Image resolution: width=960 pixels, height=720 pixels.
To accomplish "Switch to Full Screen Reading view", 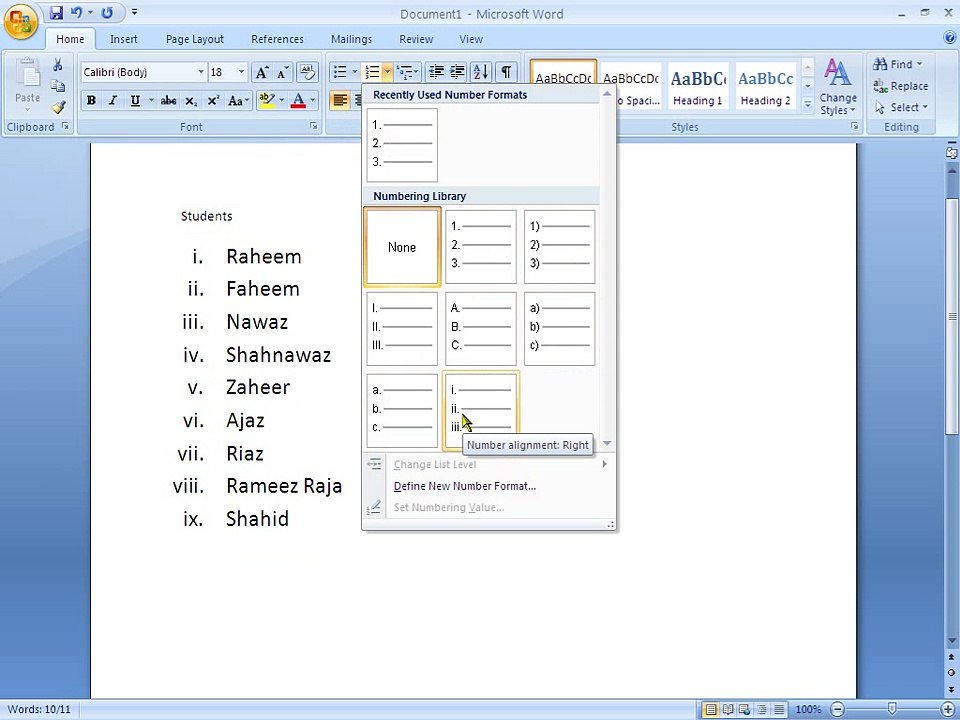I will tap(728, 710).
